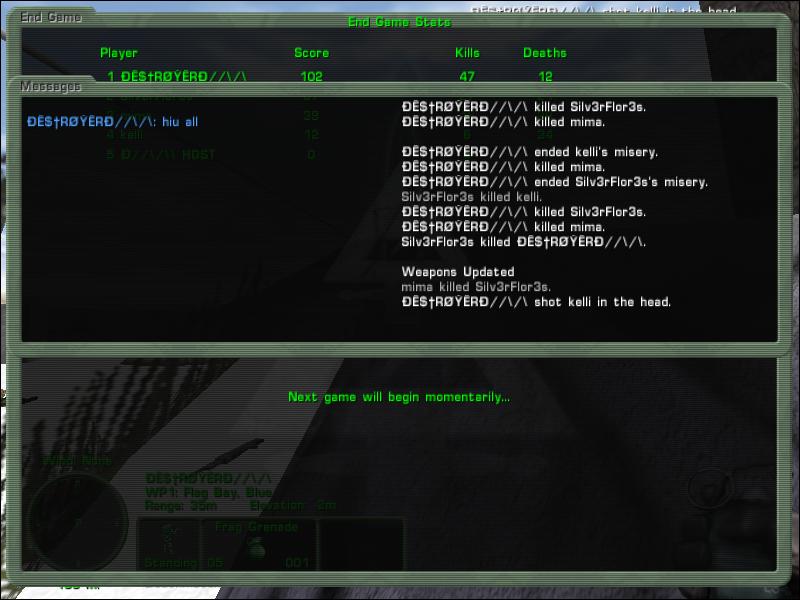Select the blue chat message 'hiu all'
Viewport: 800px width, 600px height.
pos(112,122)
